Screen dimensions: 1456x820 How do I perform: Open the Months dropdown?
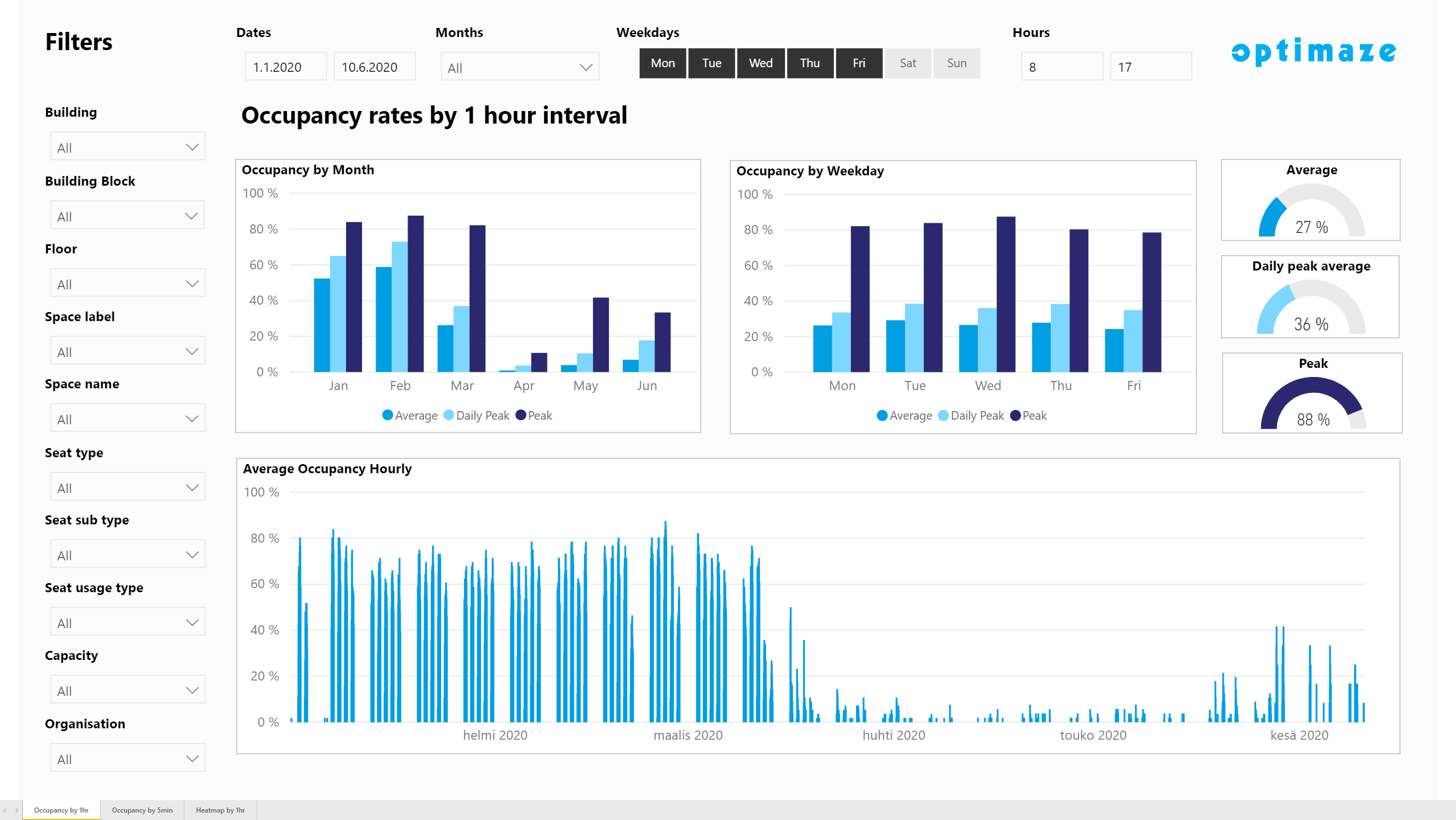click(x=519, y=67)
